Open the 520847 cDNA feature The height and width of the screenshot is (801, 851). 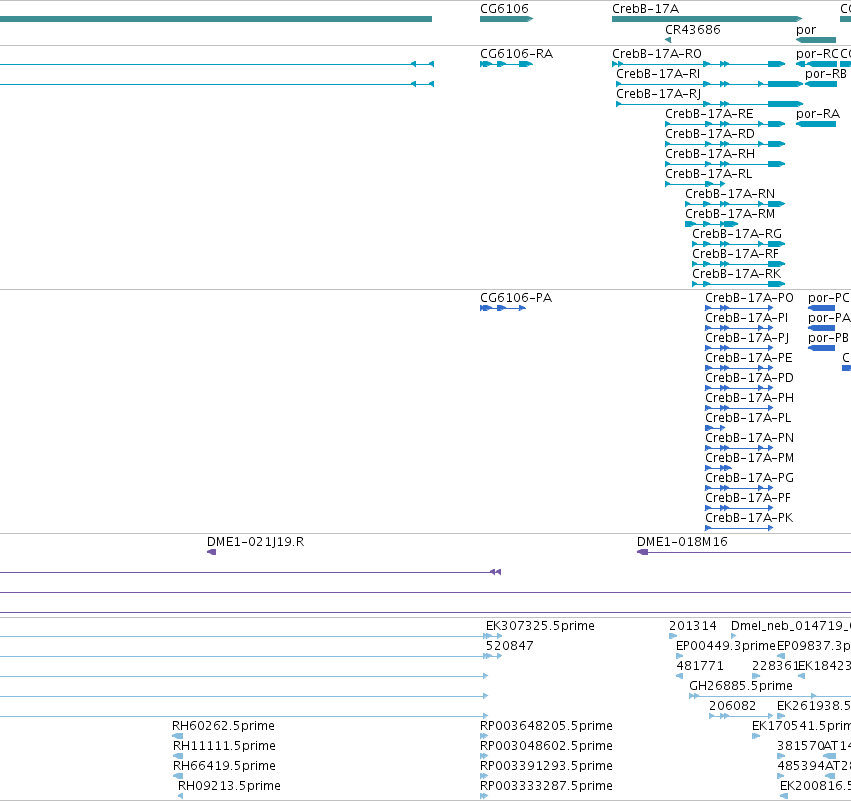510,646
